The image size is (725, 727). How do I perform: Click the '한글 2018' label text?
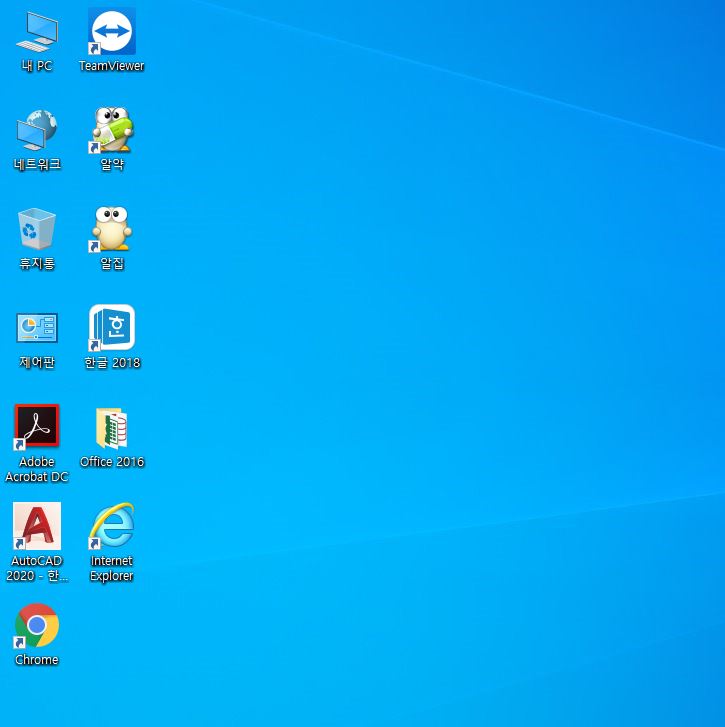[112, 362]
